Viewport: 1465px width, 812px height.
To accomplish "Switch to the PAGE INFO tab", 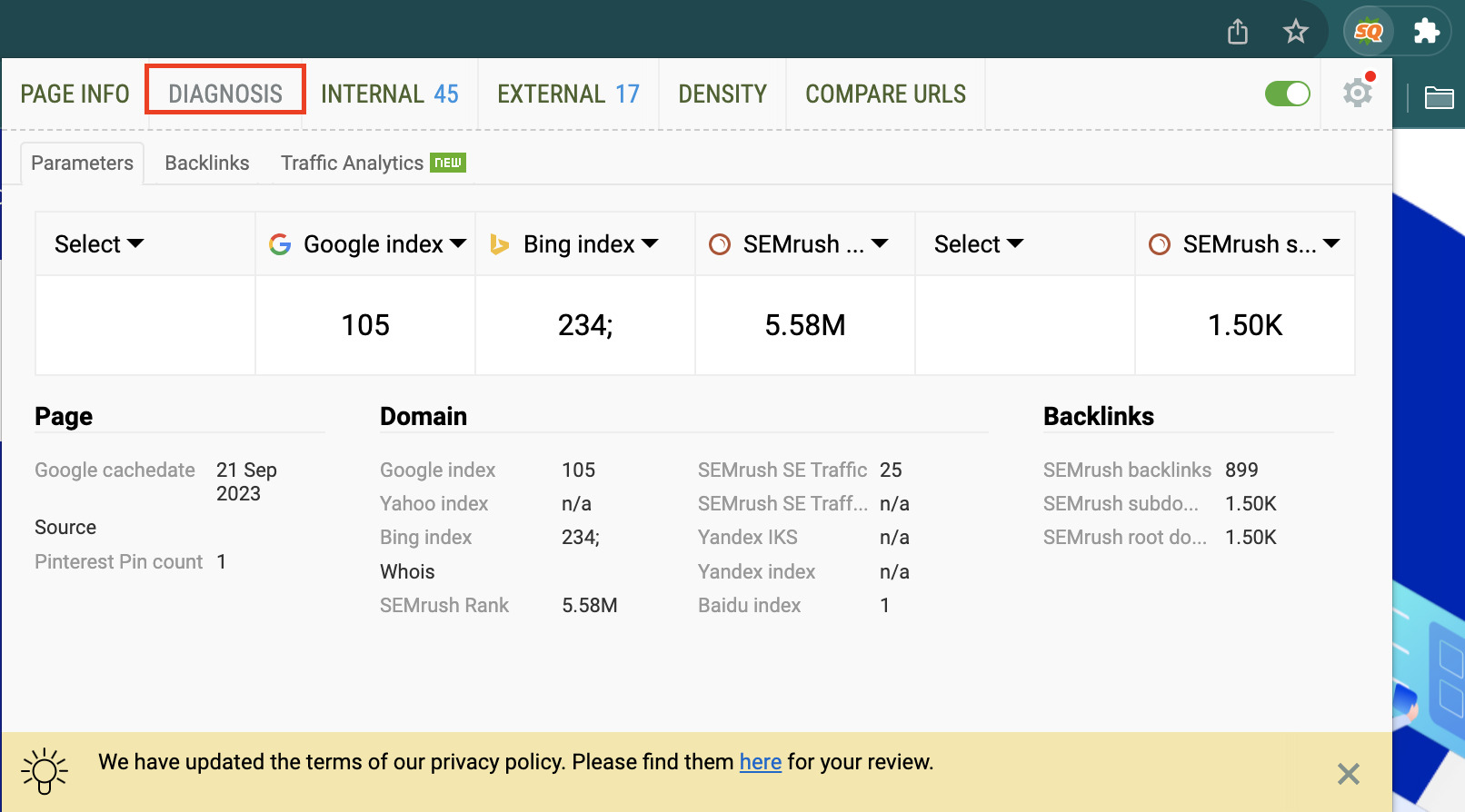I will coord(75,94).
